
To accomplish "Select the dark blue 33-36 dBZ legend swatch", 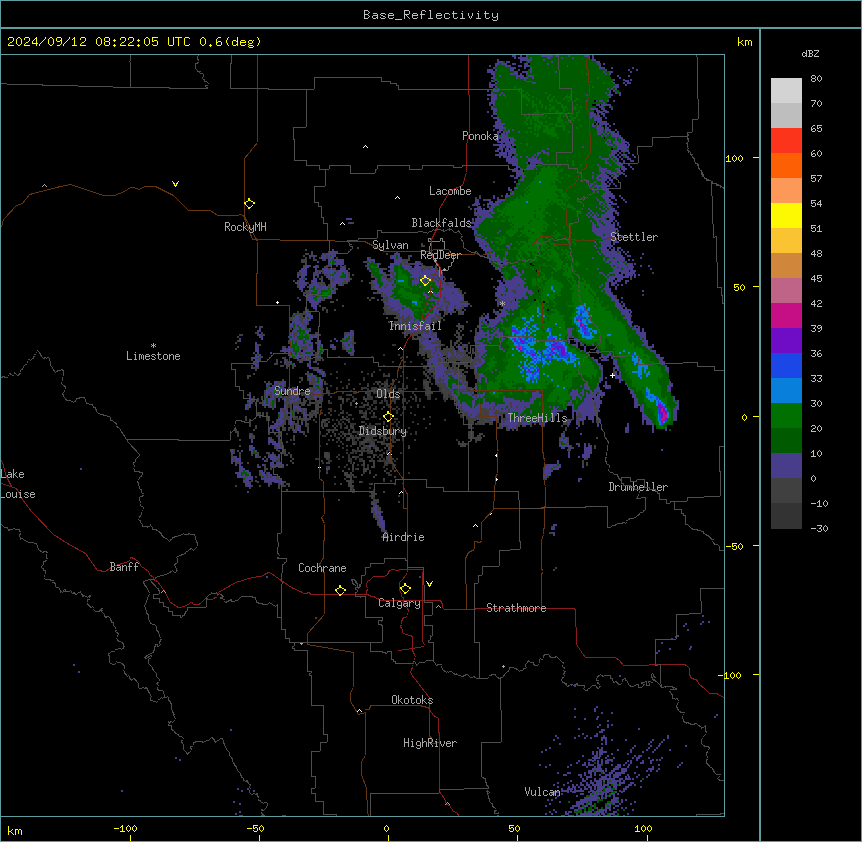I will pos(786,365).
